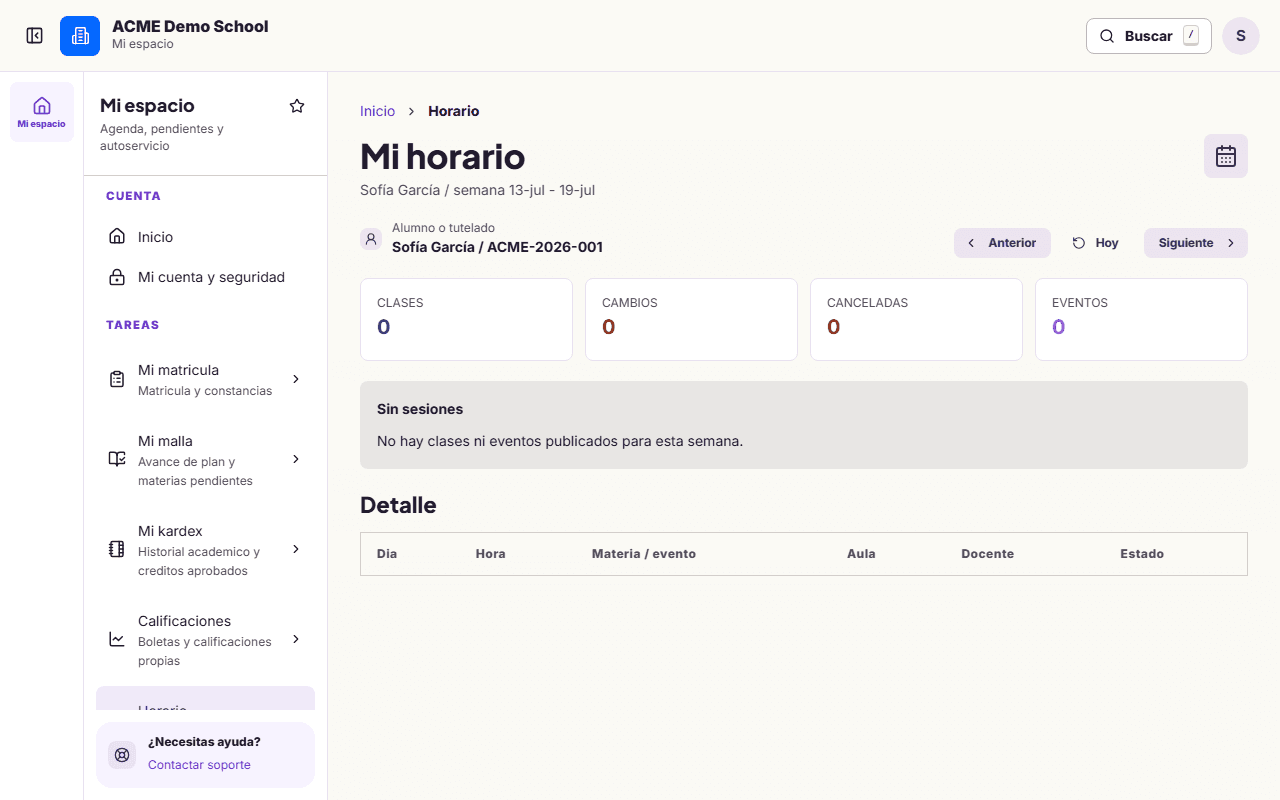This screenshot has height=800, width=1280.
Task: Open the Buscar search box
Action: [x=1149, y=36]
